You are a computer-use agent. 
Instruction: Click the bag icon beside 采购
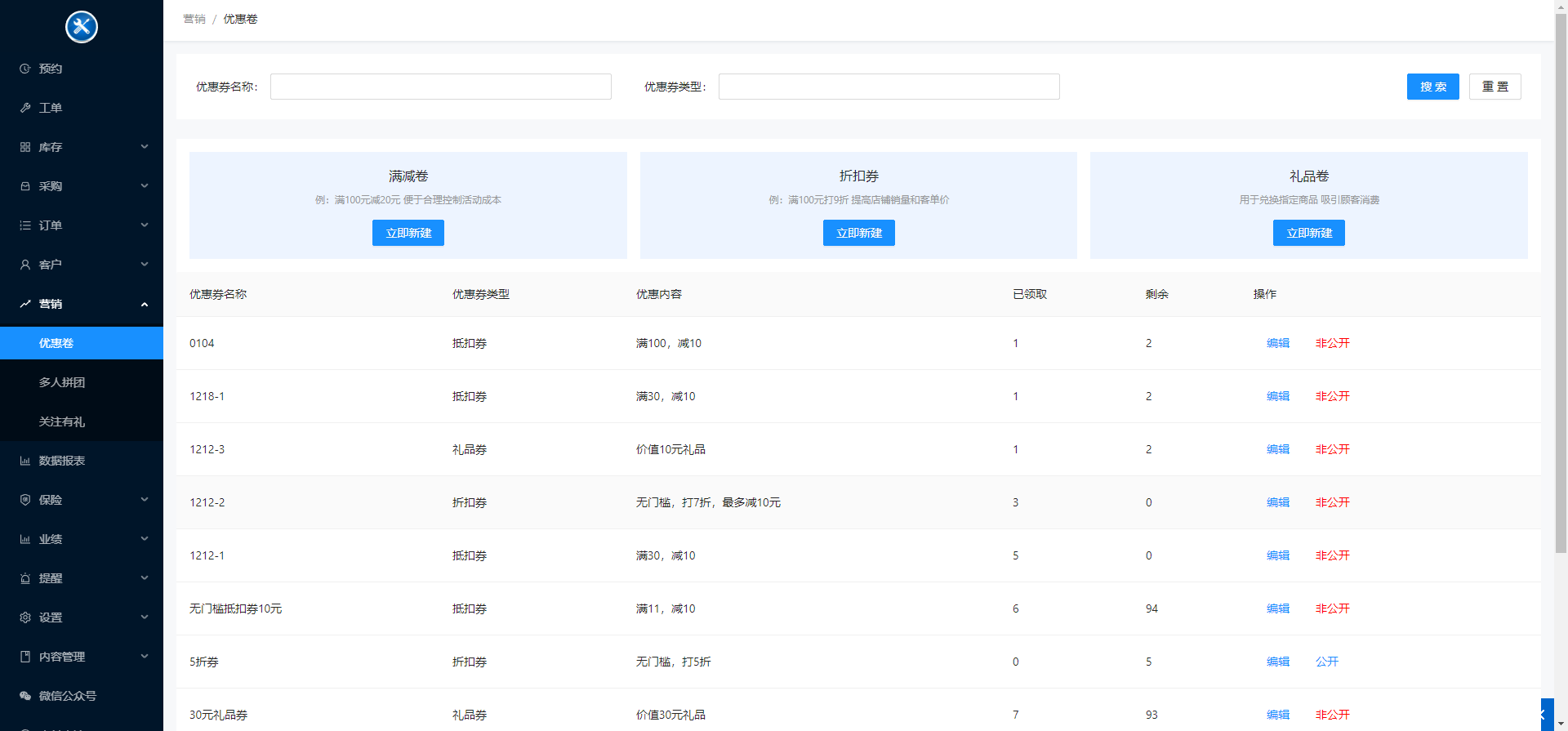(x=25, y=186)
